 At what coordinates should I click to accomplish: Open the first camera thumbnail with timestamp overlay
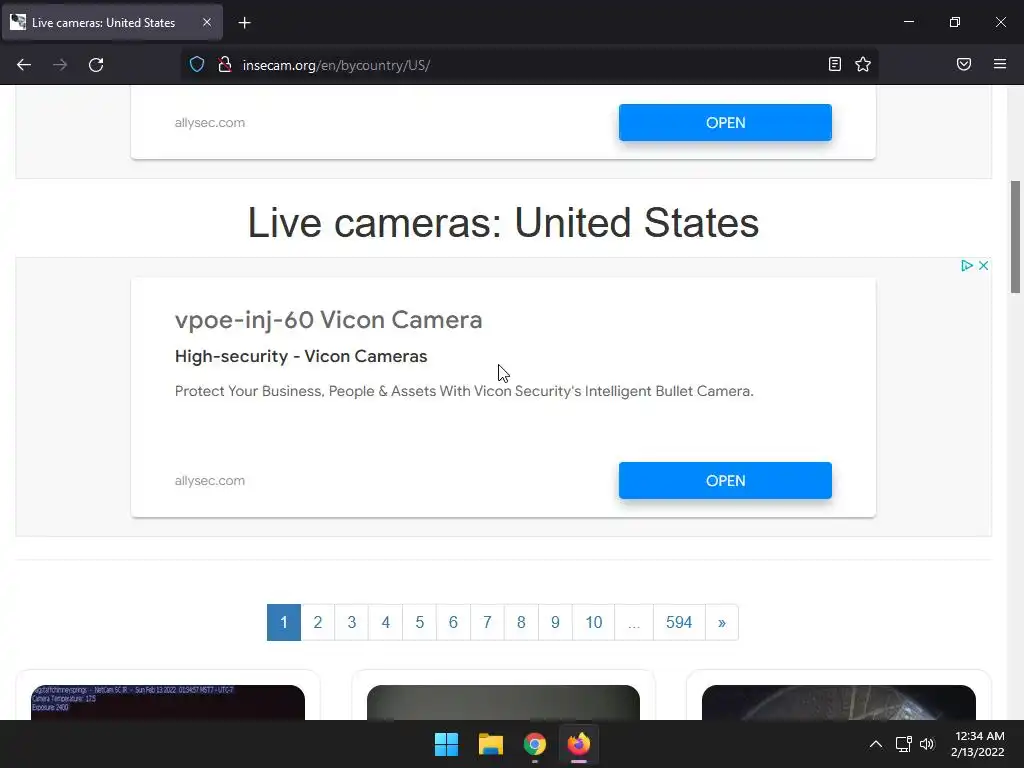click(x=168, y=702)
